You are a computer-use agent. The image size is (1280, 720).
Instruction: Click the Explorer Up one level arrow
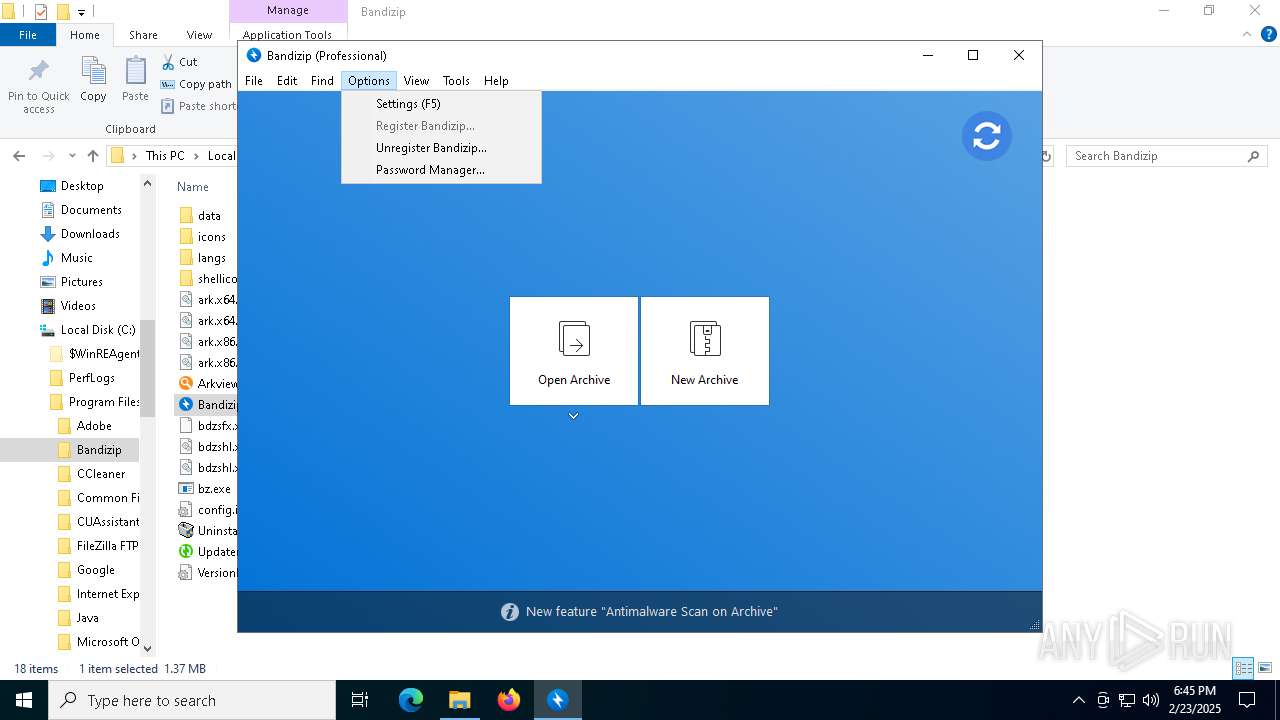click(93, 156)
